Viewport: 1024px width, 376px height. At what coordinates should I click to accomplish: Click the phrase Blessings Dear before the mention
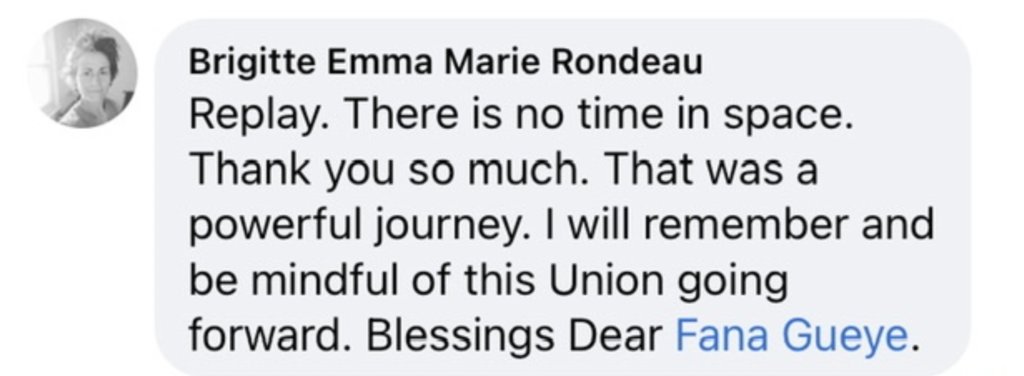pos(515,336)
